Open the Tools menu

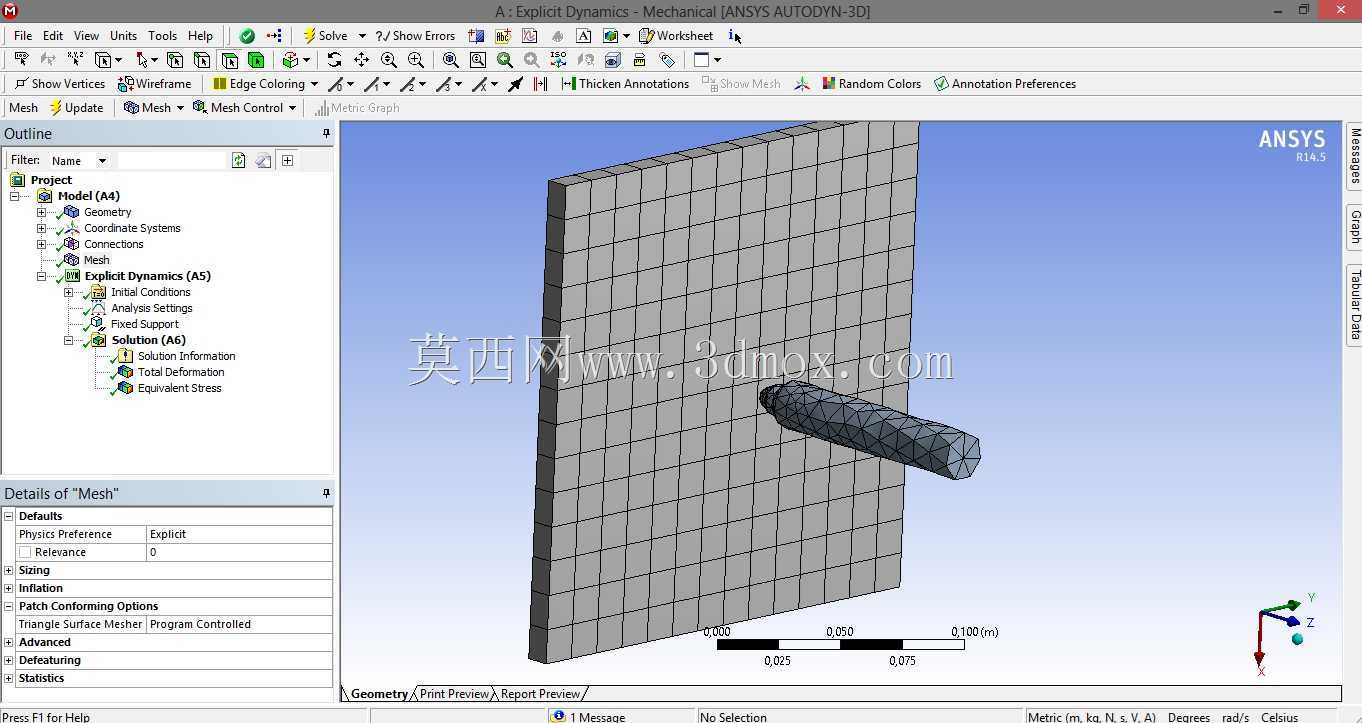[163, 36]
